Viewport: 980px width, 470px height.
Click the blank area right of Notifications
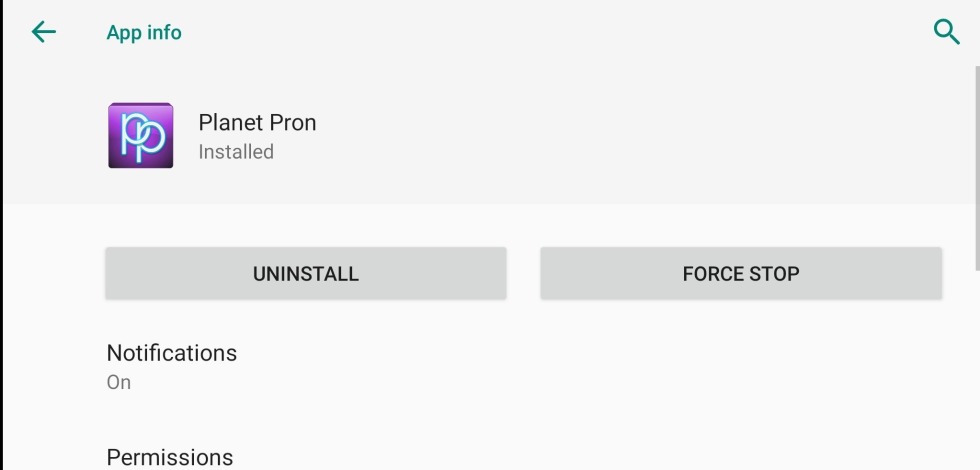point(600,366)
